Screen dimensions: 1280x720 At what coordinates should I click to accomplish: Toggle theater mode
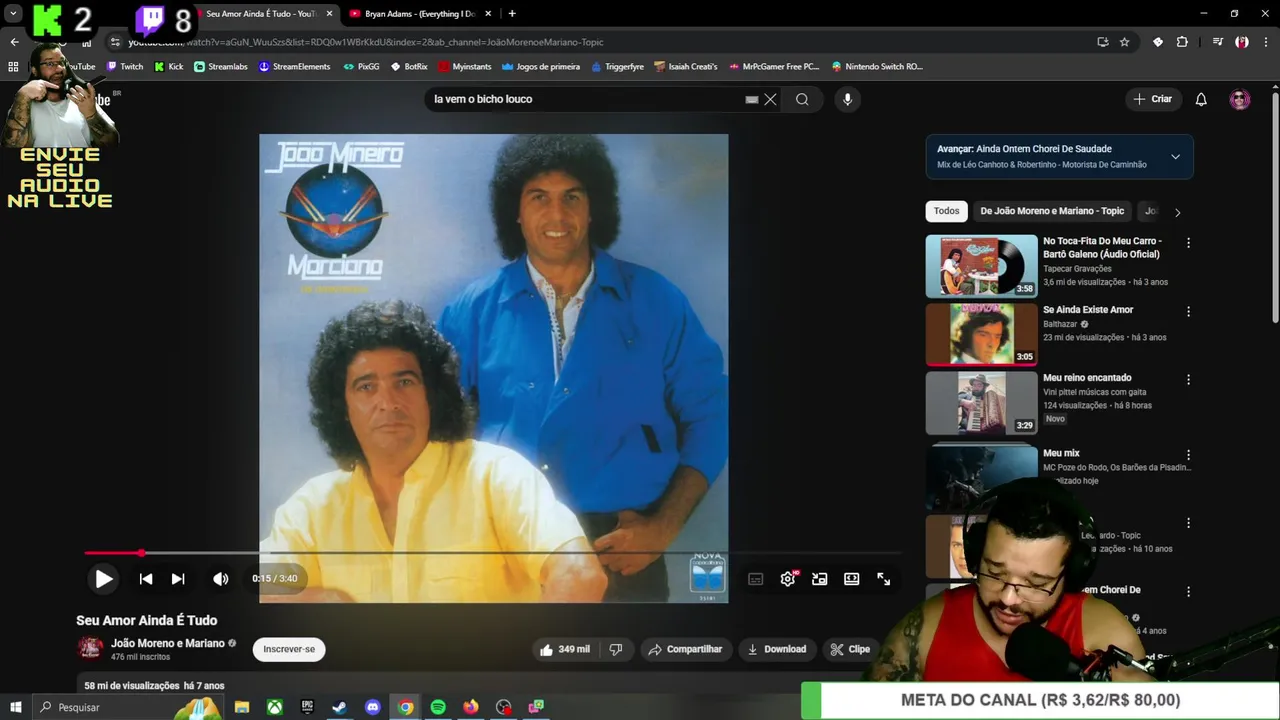pos(852,578)
